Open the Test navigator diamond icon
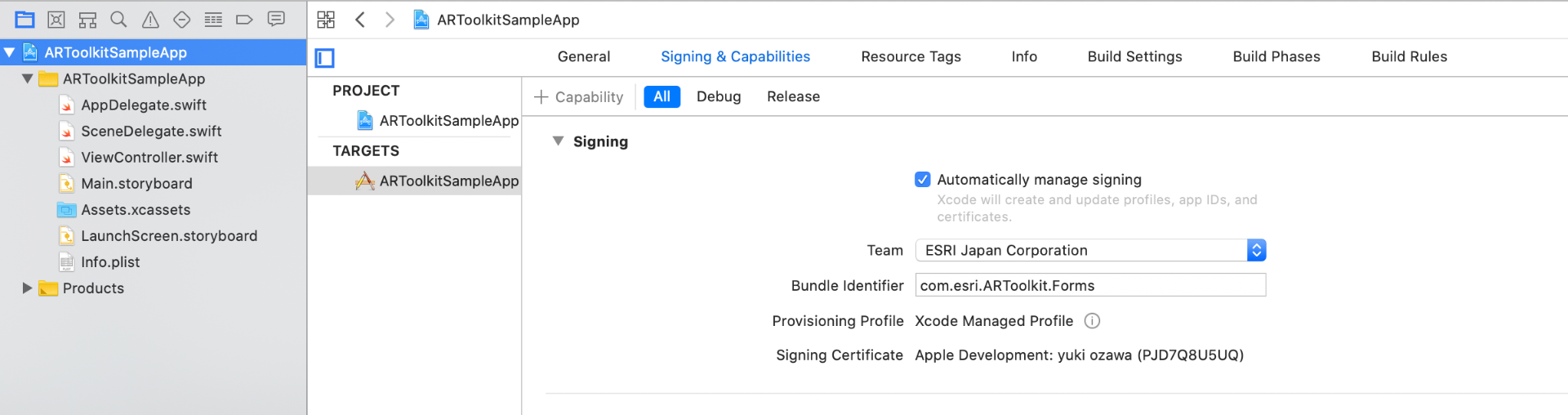The image size is (1568, 415). click(182, 19)
